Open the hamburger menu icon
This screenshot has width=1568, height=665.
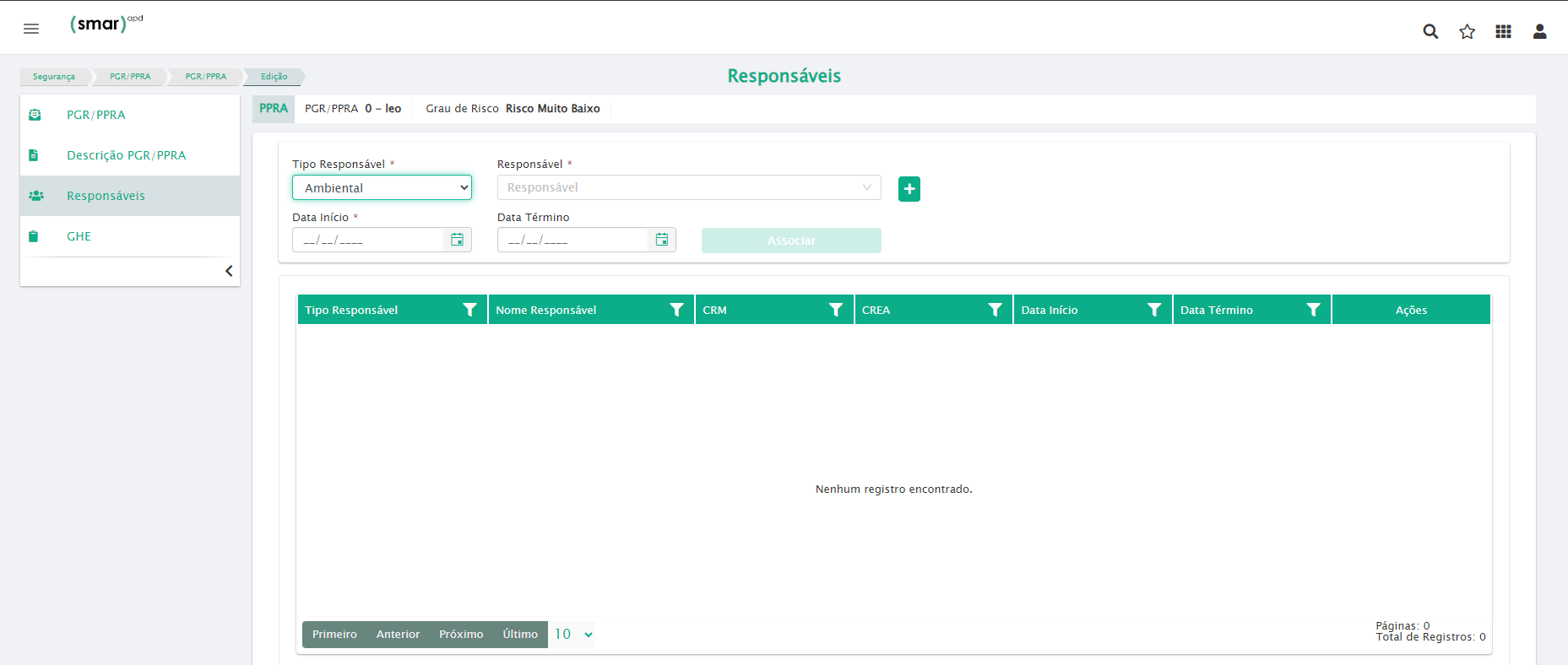tap(31, 29)
